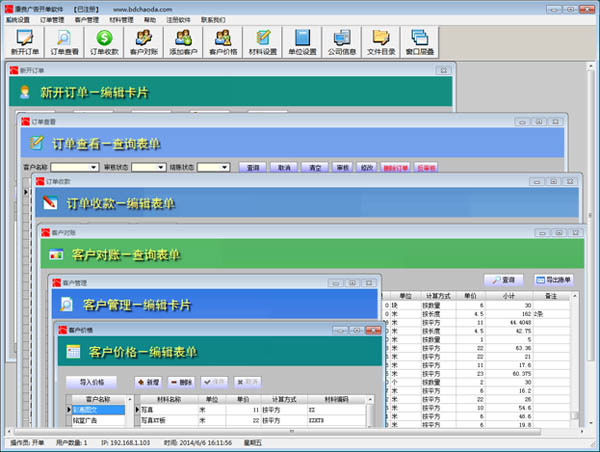
Task: Open 客户管理 menu in the menu bar
Action: [87, 20]
